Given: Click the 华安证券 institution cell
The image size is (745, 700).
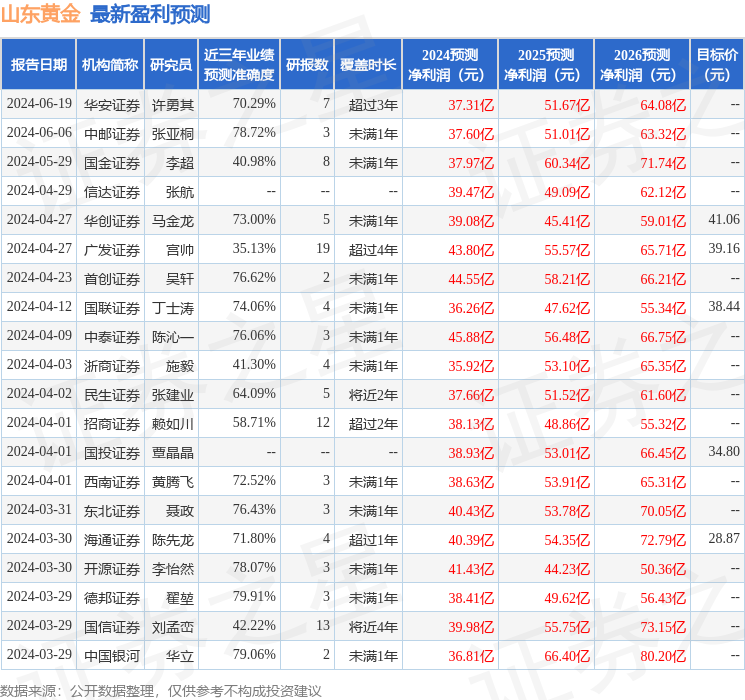Looking at the screenshot, I should pos(112,105).
